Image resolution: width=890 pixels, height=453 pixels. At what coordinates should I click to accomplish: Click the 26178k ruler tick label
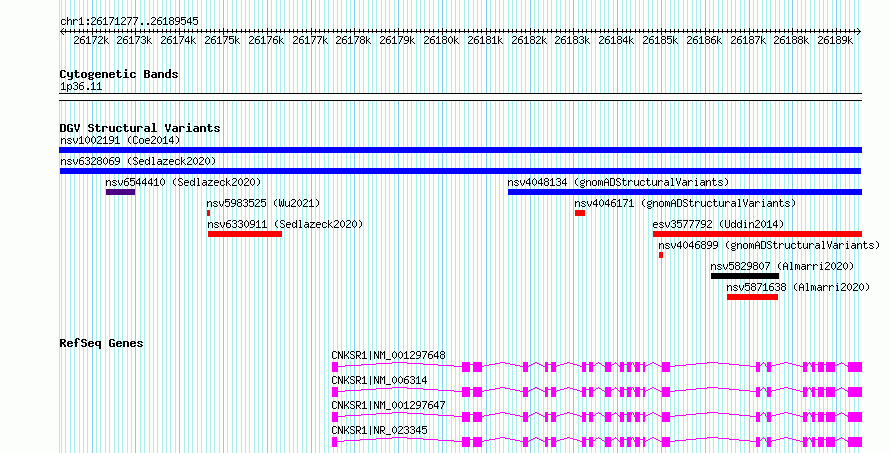[x=353, y=40]
